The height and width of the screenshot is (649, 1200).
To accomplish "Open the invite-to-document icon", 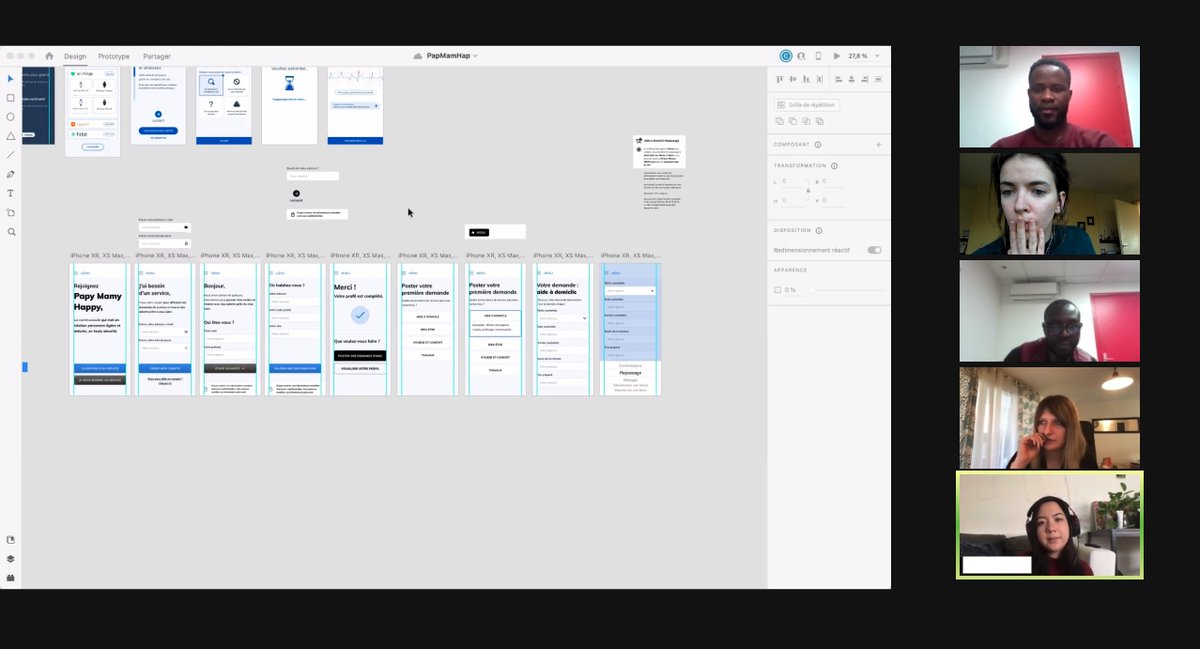I will (801, 56).
